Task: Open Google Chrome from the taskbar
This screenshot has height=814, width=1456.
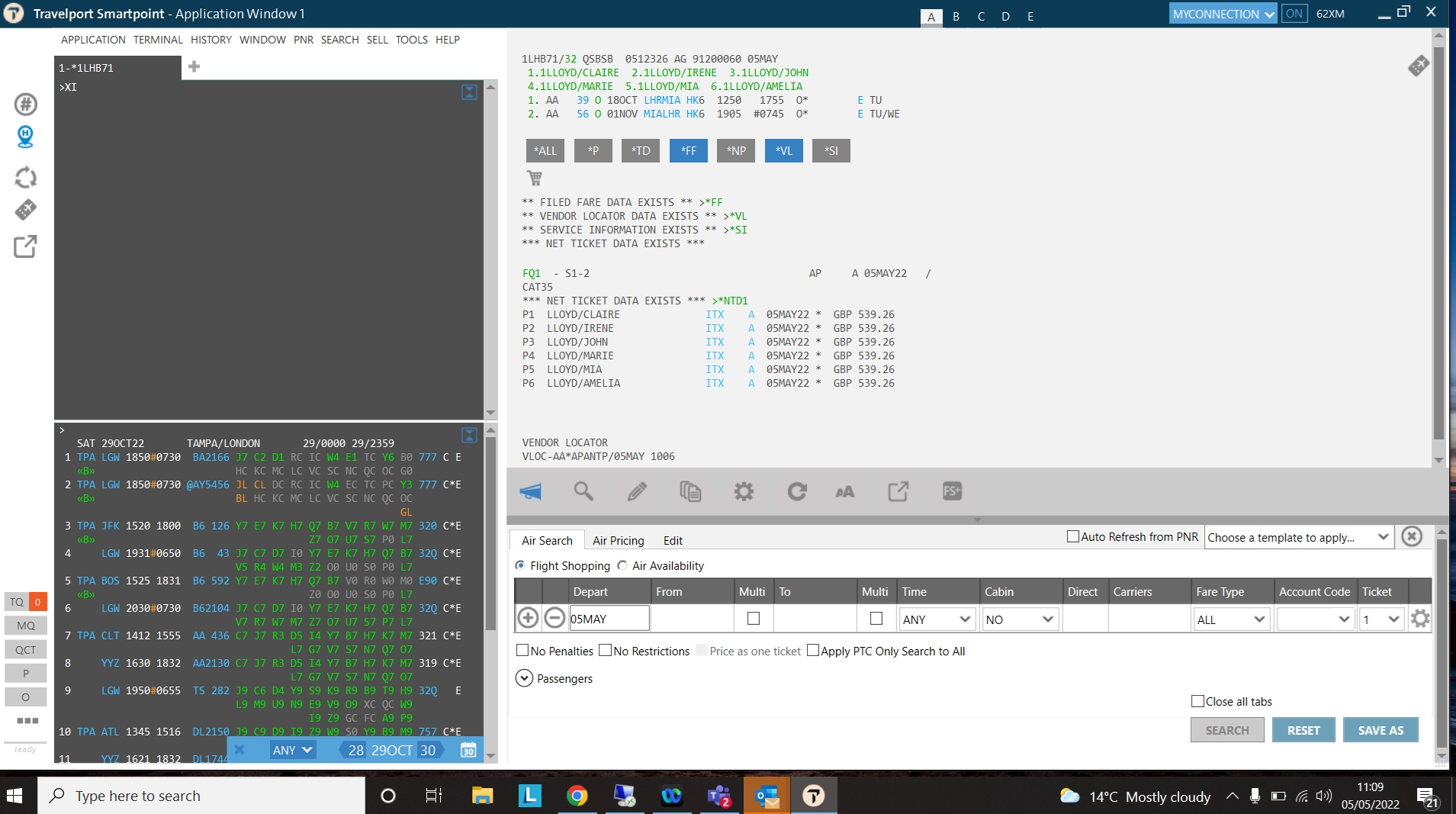Action: (577, 796)
